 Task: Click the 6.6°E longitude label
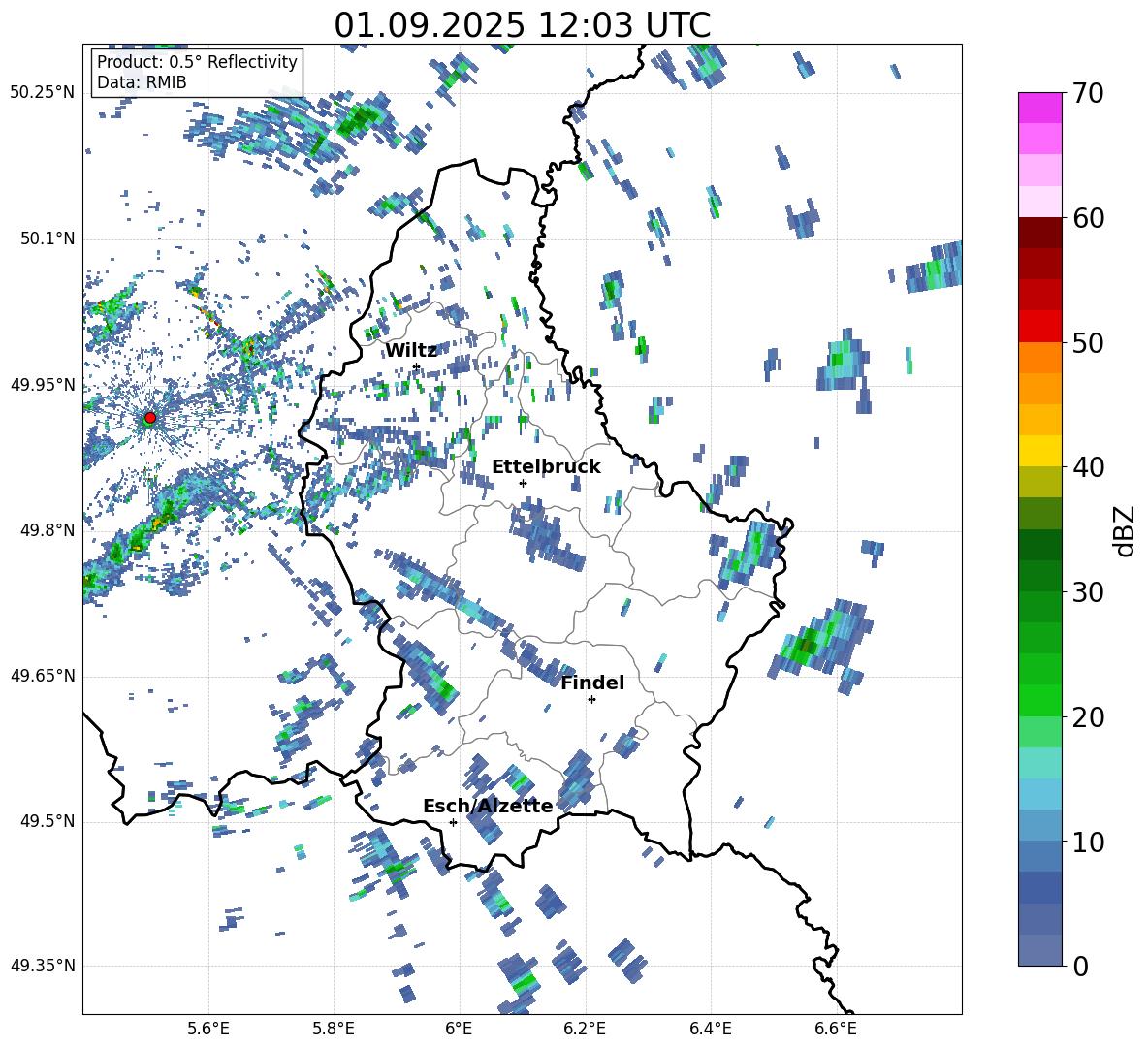click(x=836, y=1030)
